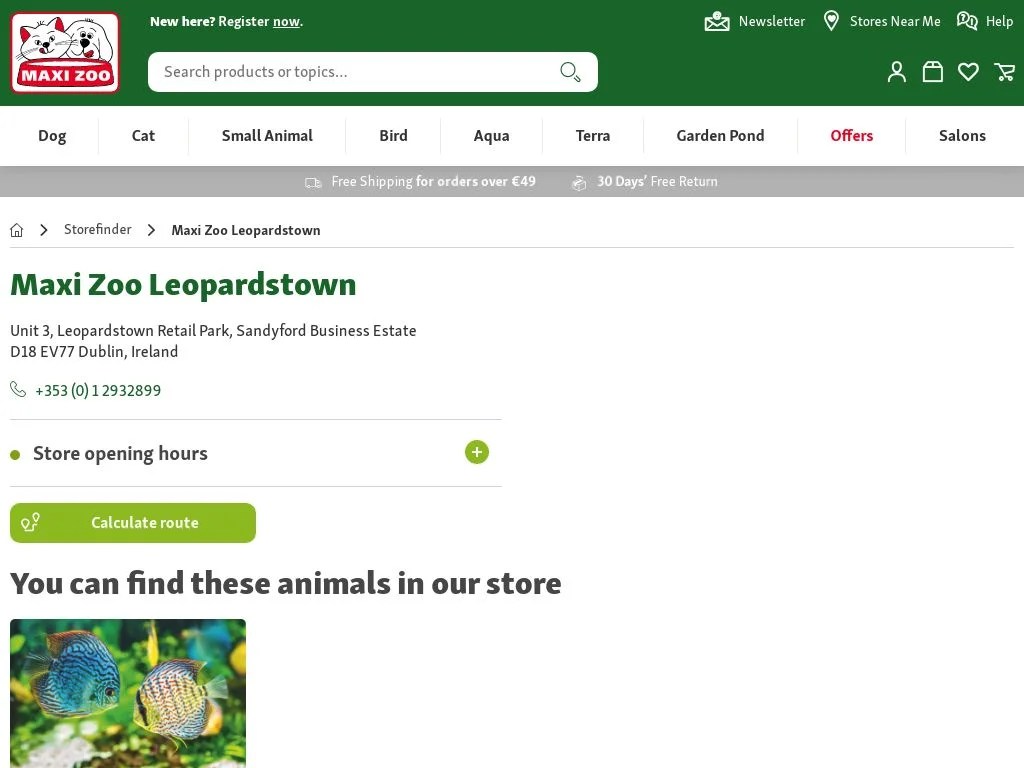Image resolution: width=1024 pixels, height=768 pixels.
Task: Follow the Register now link
Action: (285, 21)
